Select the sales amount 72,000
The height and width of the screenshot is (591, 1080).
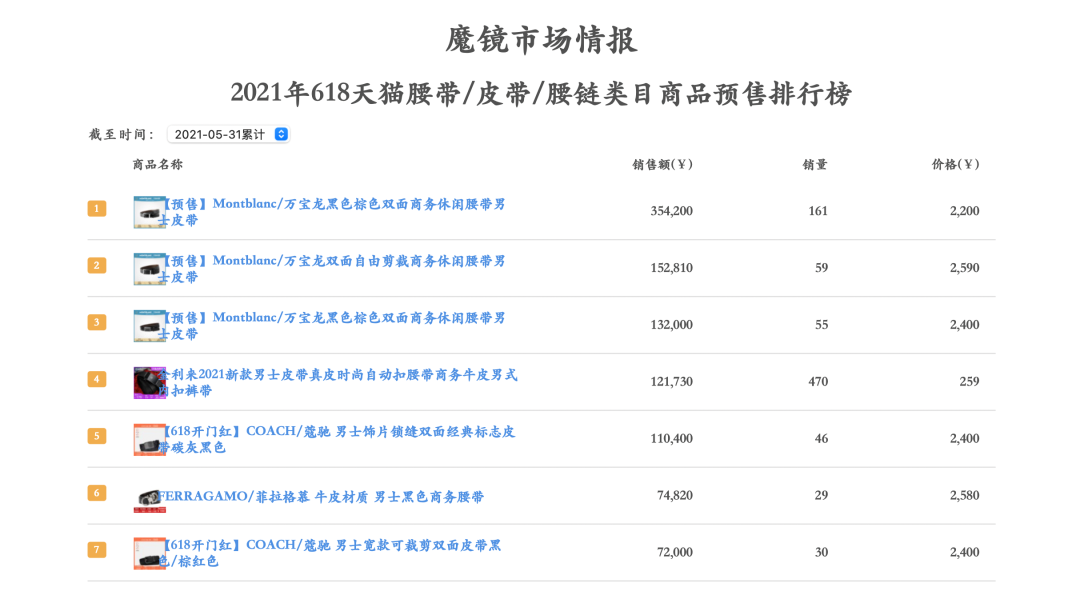pos(675,552)
